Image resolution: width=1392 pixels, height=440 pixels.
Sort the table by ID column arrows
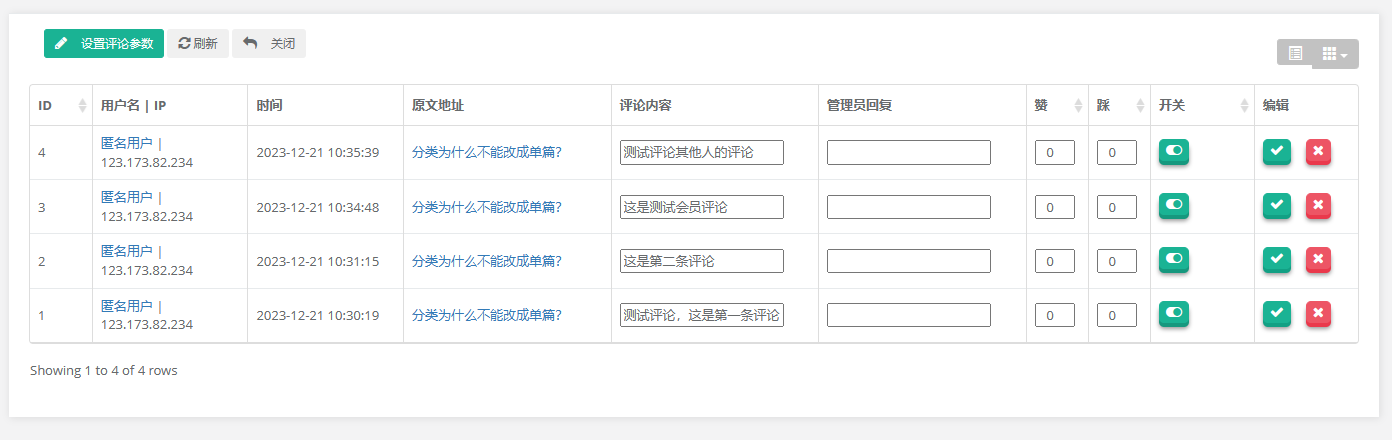(x=82, y=106)
